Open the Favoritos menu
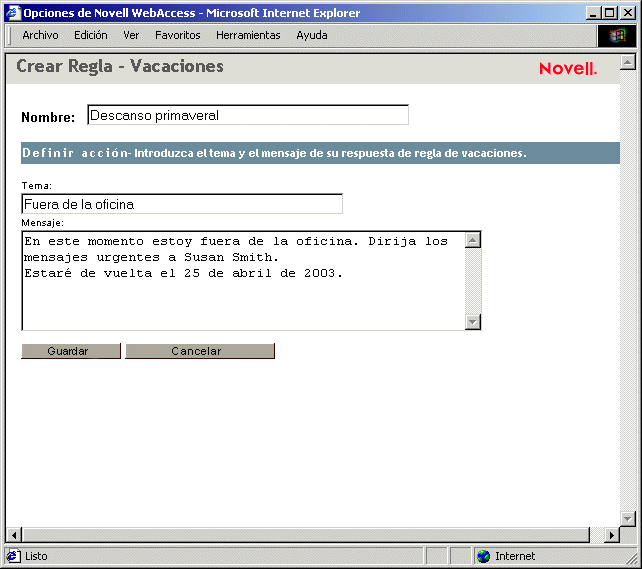This screenshot has height=569, width=642. [x=178, y=36]
